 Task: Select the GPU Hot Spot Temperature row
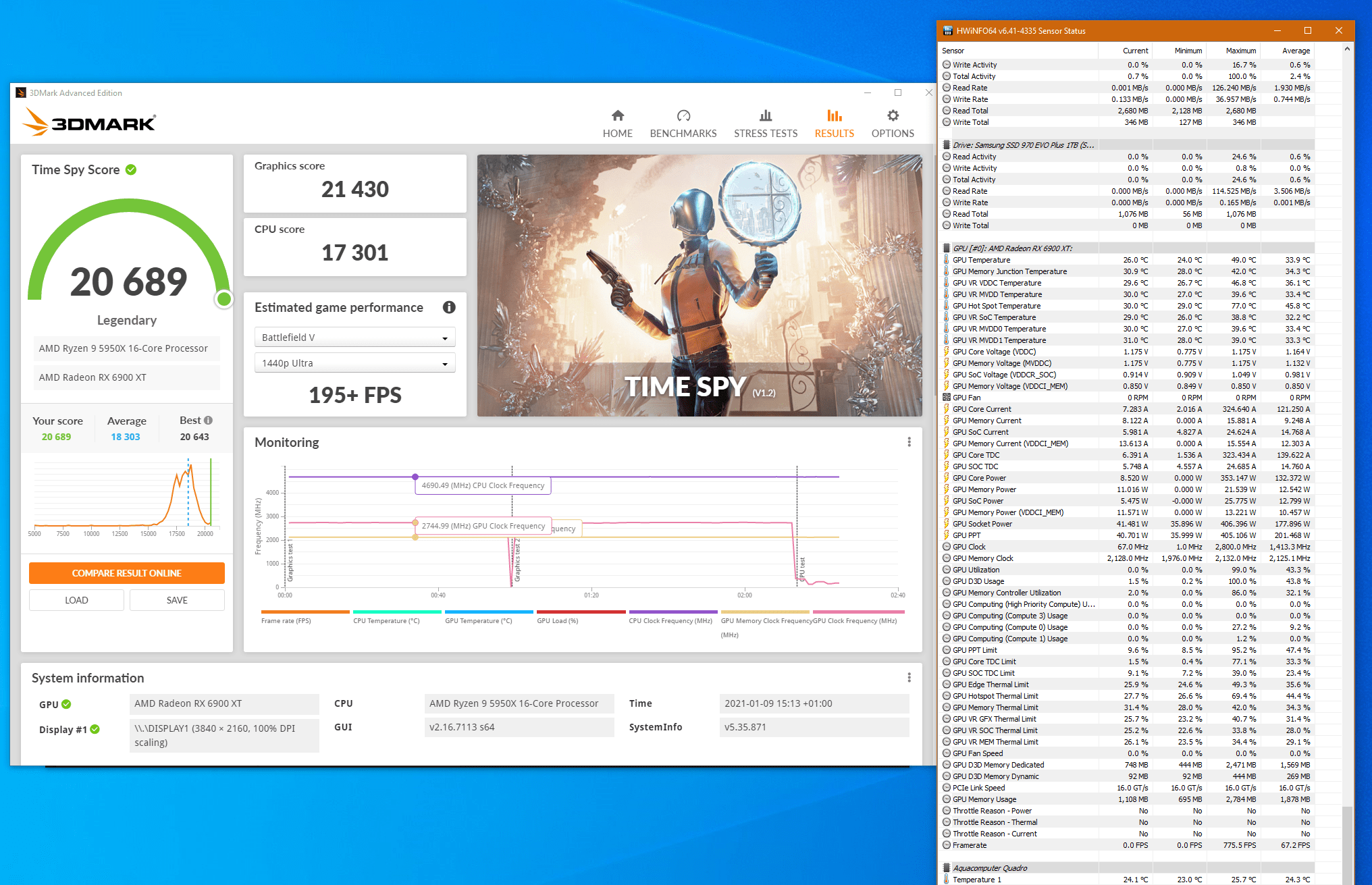pyautogui.click(x=1128, y=306)
